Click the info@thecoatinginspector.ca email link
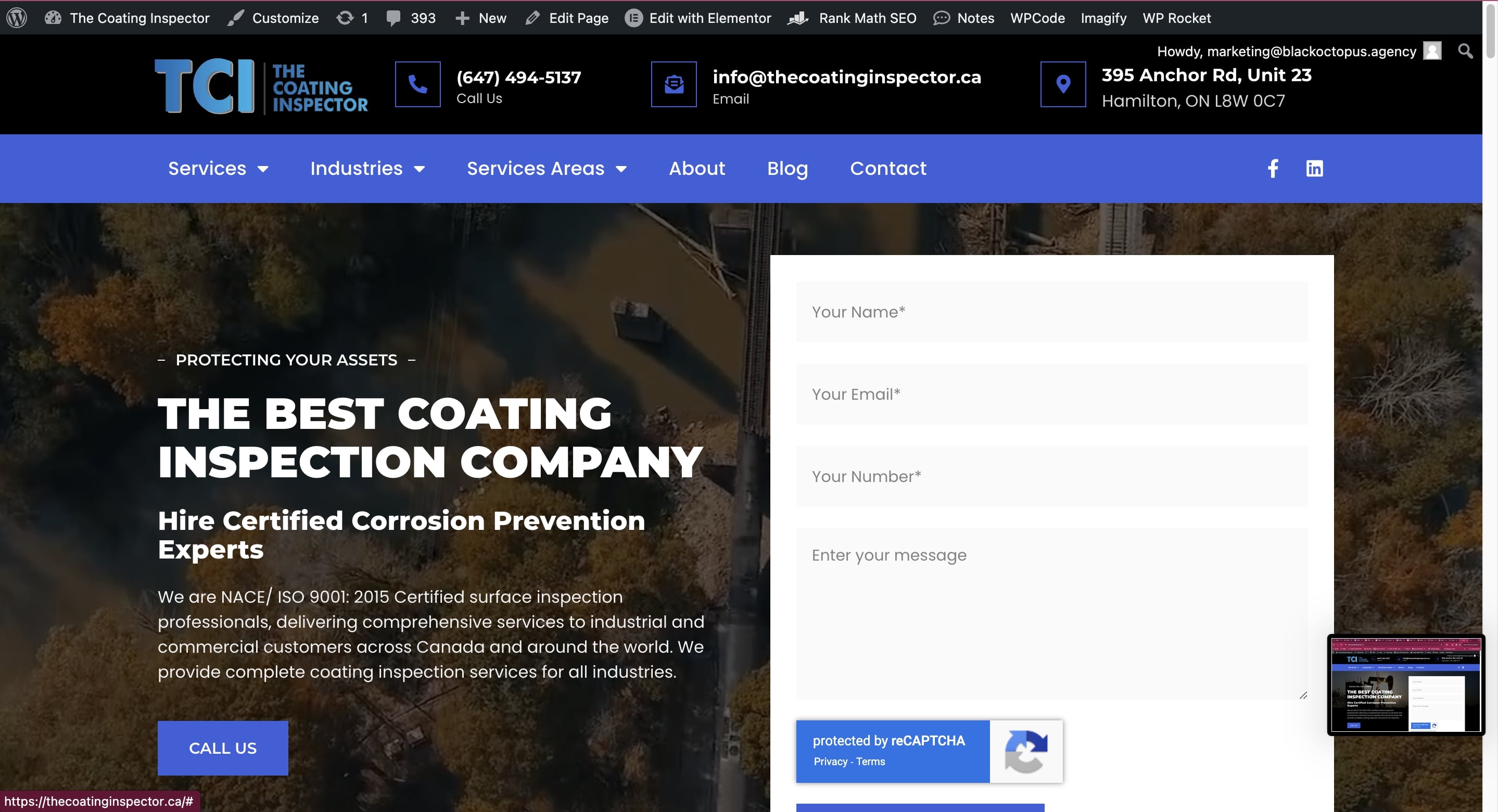 tap(846, 77)
